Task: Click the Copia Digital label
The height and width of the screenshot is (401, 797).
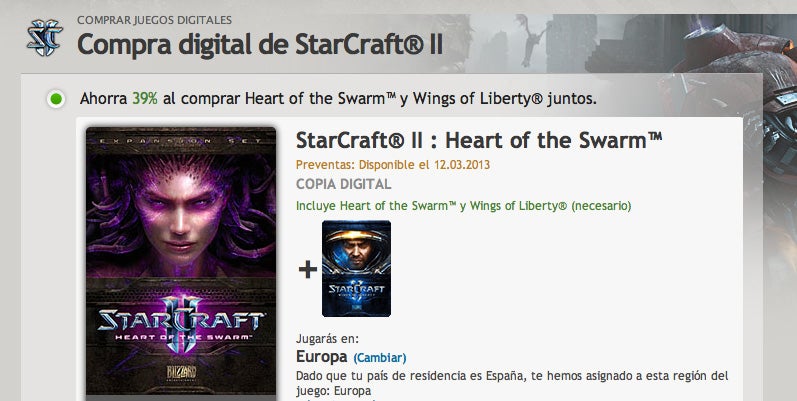Action: pyautogui.click(x=344, y=184)
